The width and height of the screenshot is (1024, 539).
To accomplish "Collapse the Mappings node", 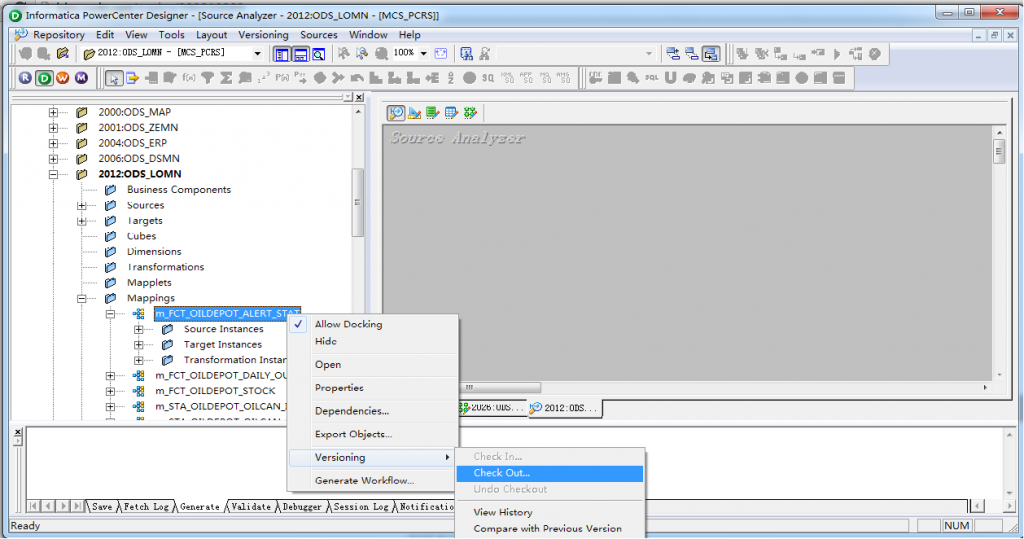I will [82, 299].
